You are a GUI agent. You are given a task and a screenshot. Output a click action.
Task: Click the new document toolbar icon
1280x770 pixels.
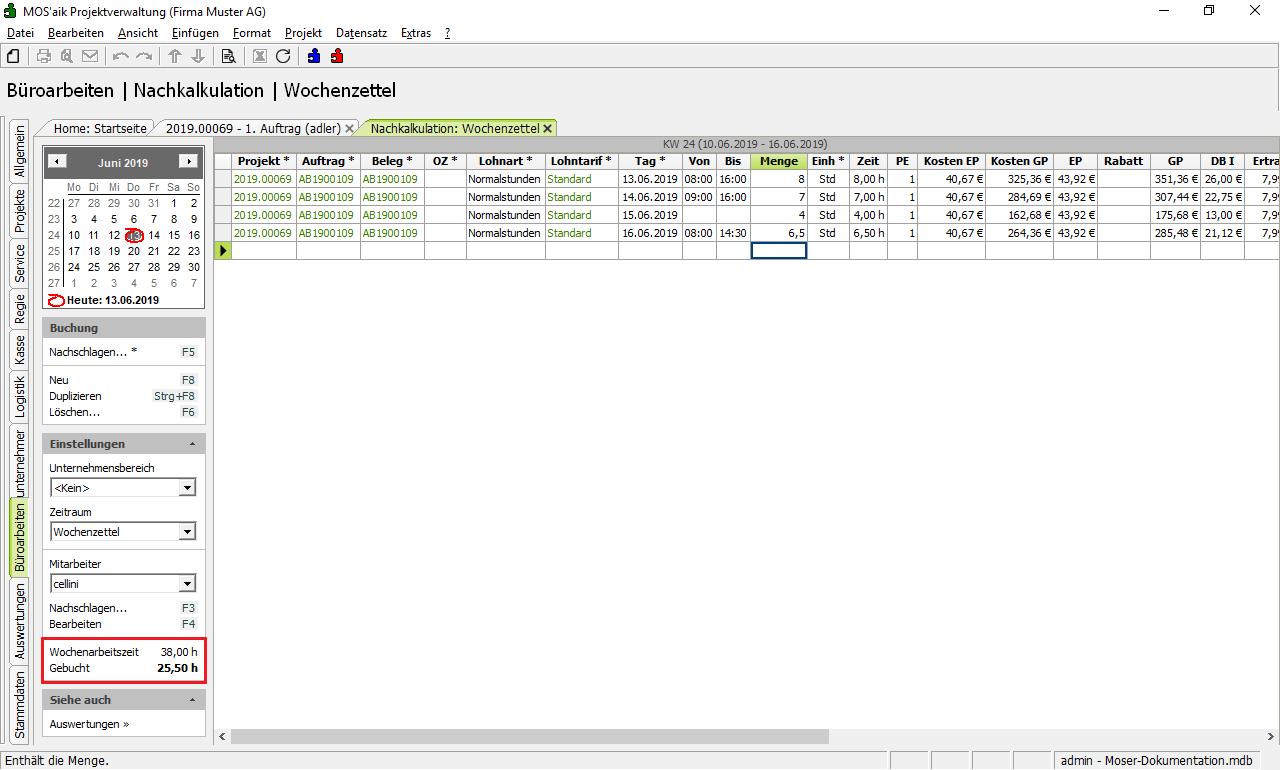[13, 56]
